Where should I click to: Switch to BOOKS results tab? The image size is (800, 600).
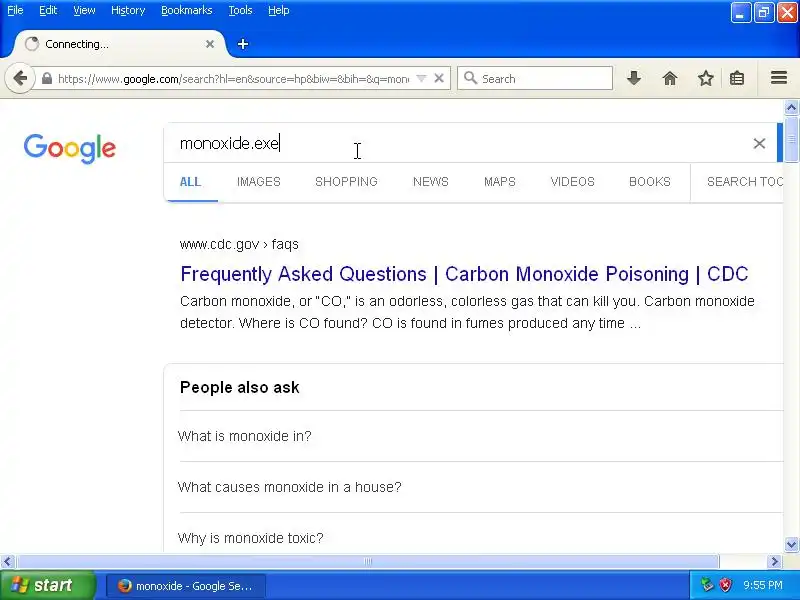649,182
